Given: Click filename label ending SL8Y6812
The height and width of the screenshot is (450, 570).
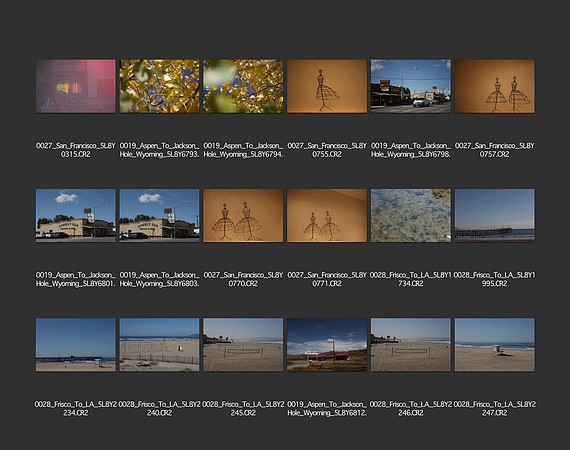Looking at the screenshot, I should pos(327,409).
